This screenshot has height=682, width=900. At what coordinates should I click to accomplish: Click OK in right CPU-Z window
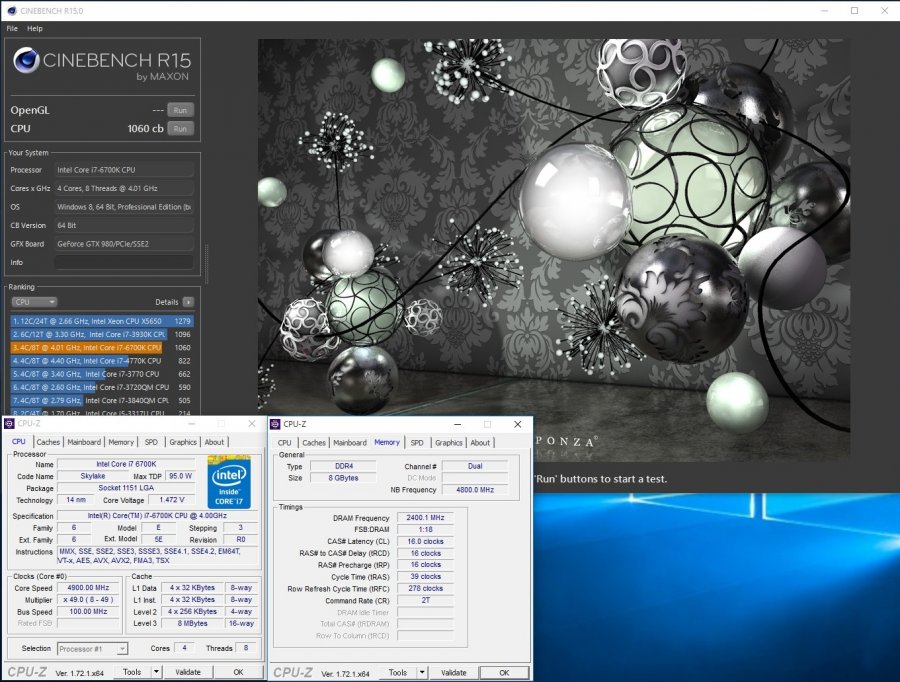click(x=504, y=672)
